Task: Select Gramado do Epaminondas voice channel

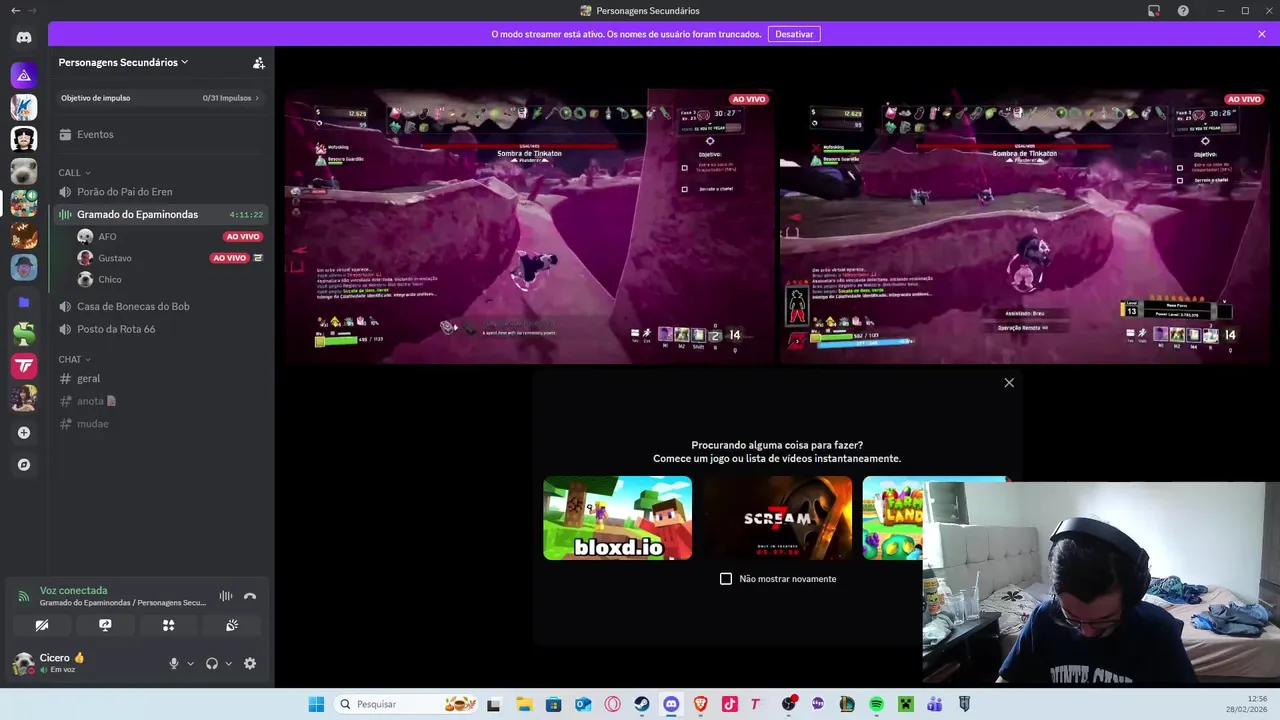Action: pyautogui.click(x=160, y=214)
